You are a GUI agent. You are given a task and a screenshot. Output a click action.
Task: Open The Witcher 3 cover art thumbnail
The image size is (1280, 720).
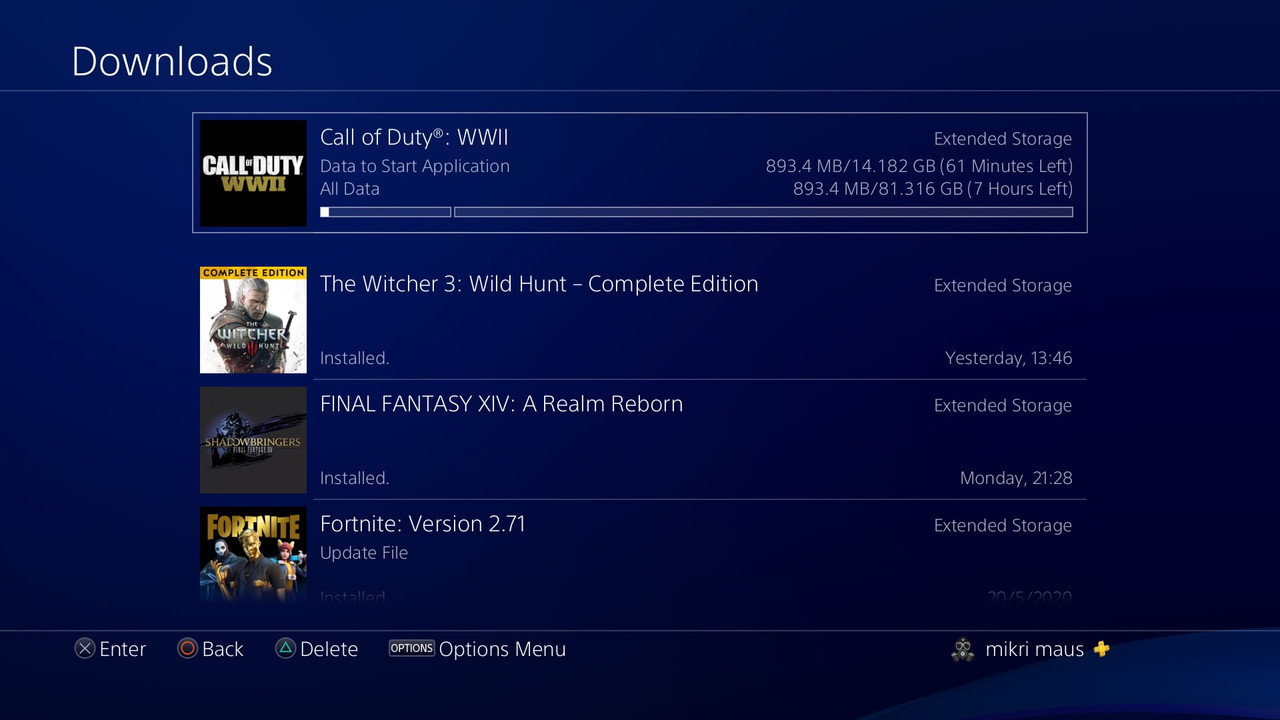[253, 320]
